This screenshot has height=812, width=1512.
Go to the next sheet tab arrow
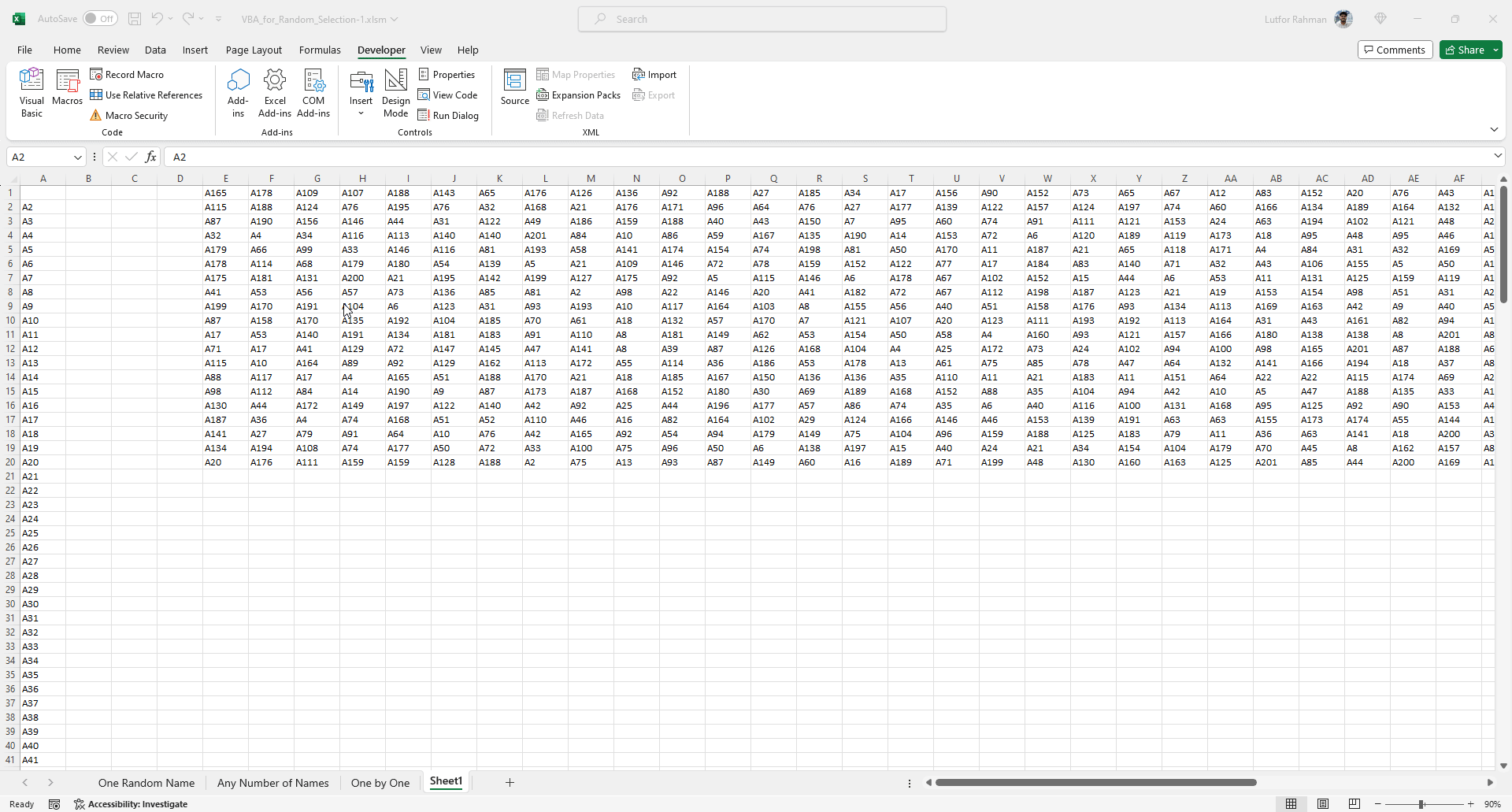click(x=50, y=783)
